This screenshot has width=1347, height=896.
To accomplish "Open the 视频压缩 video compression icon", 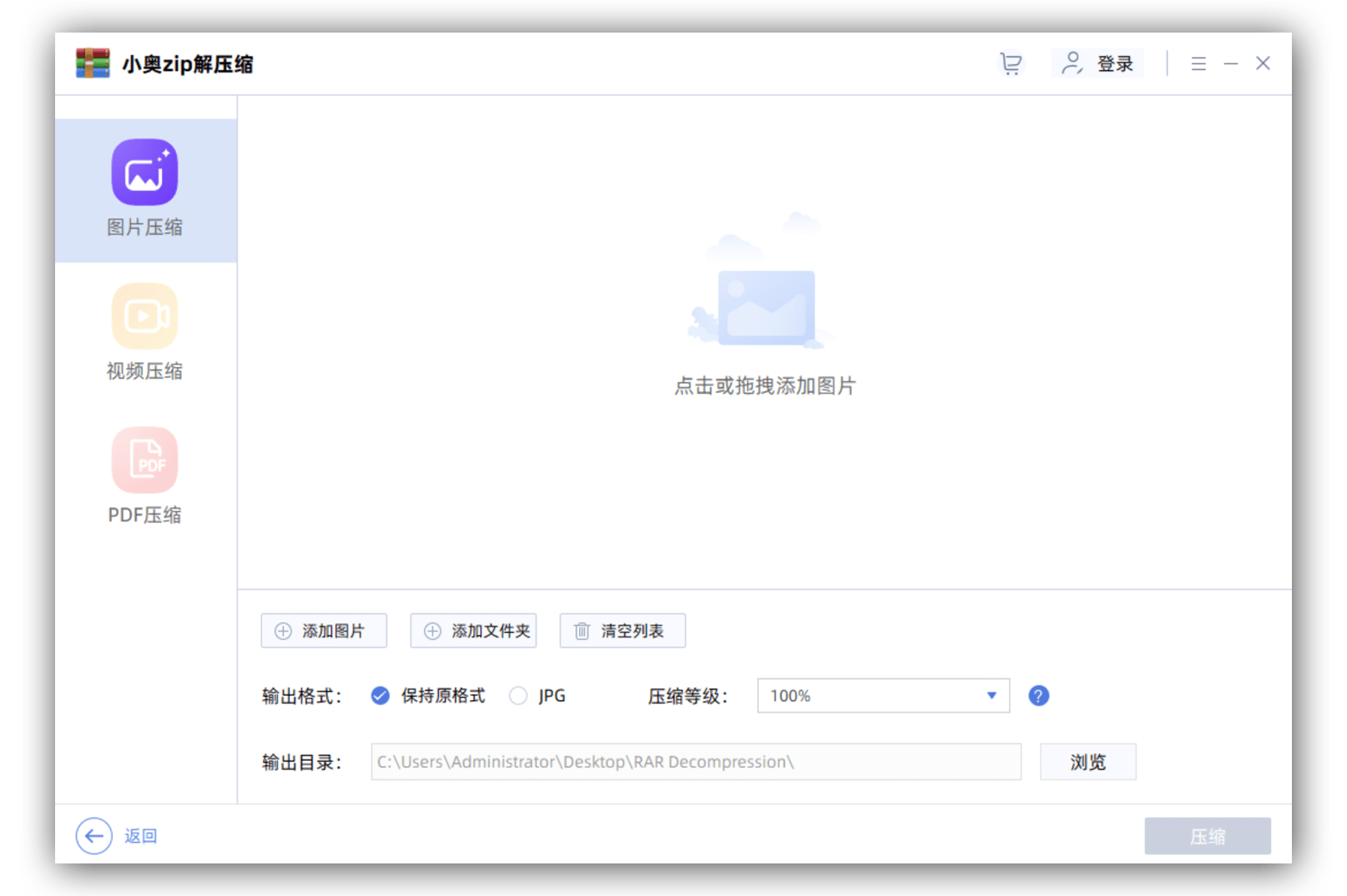I will tap(144, 316).
